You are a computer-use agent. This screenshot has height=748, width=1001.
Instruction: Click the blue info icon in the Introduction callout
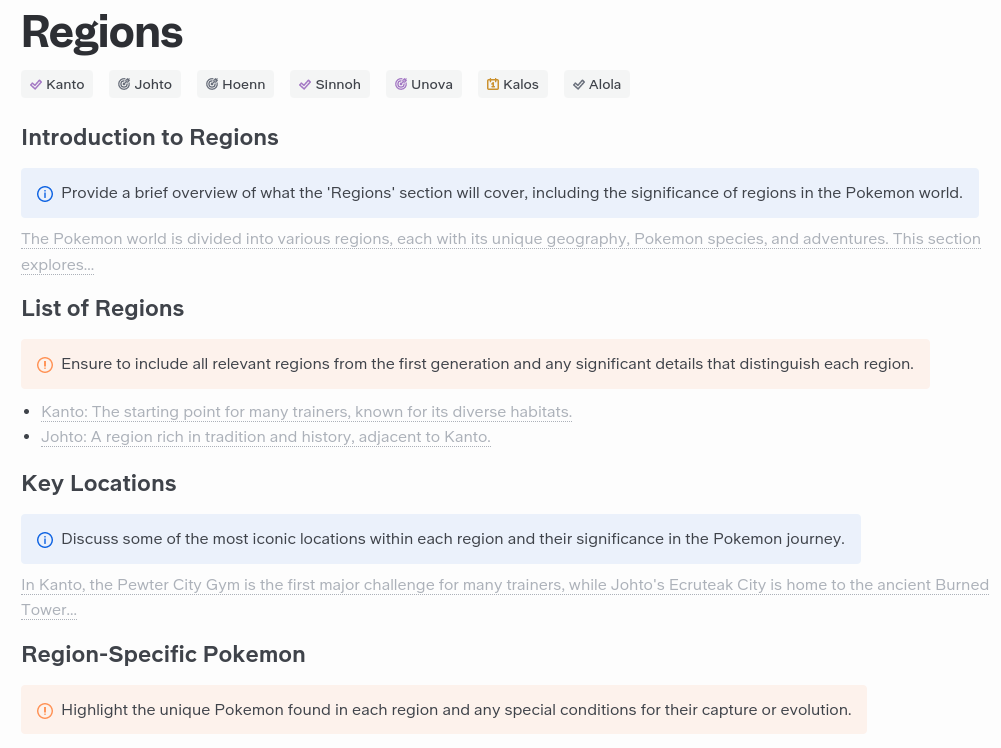(45, 193)
